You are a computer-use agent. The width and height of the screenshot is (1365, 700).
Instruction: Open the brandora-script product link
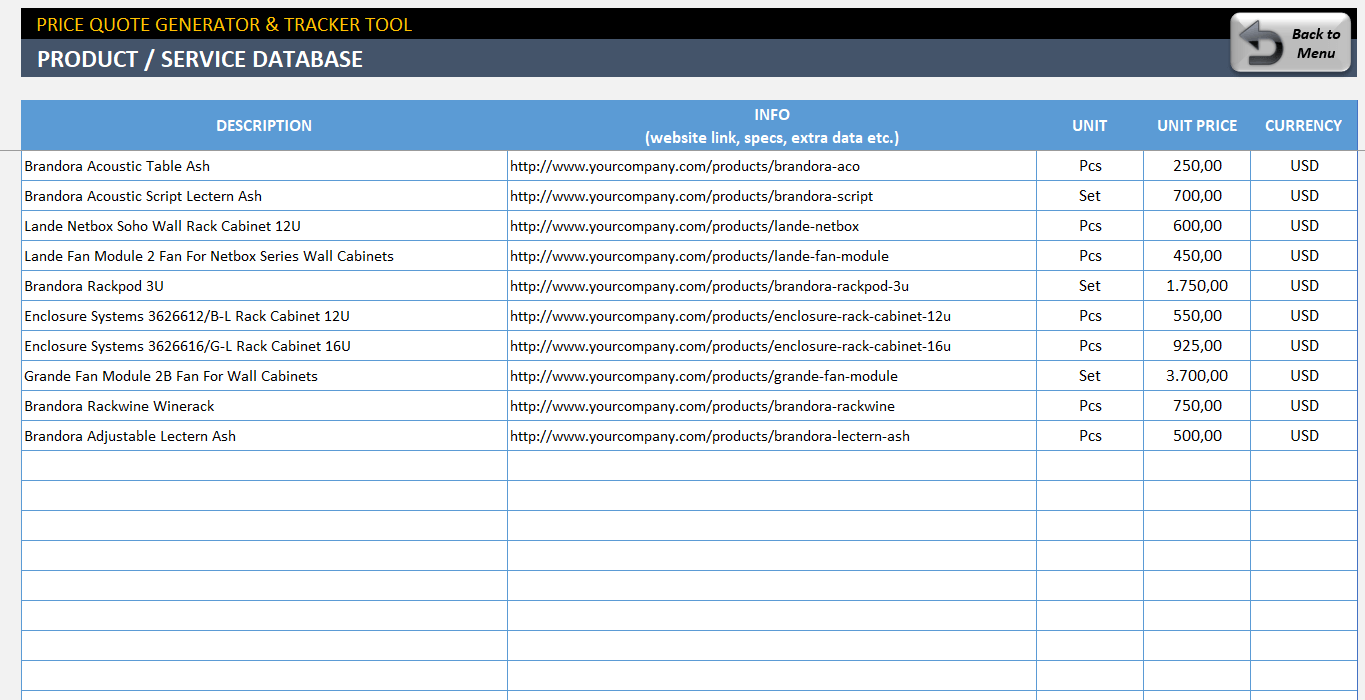coord(692,196)
